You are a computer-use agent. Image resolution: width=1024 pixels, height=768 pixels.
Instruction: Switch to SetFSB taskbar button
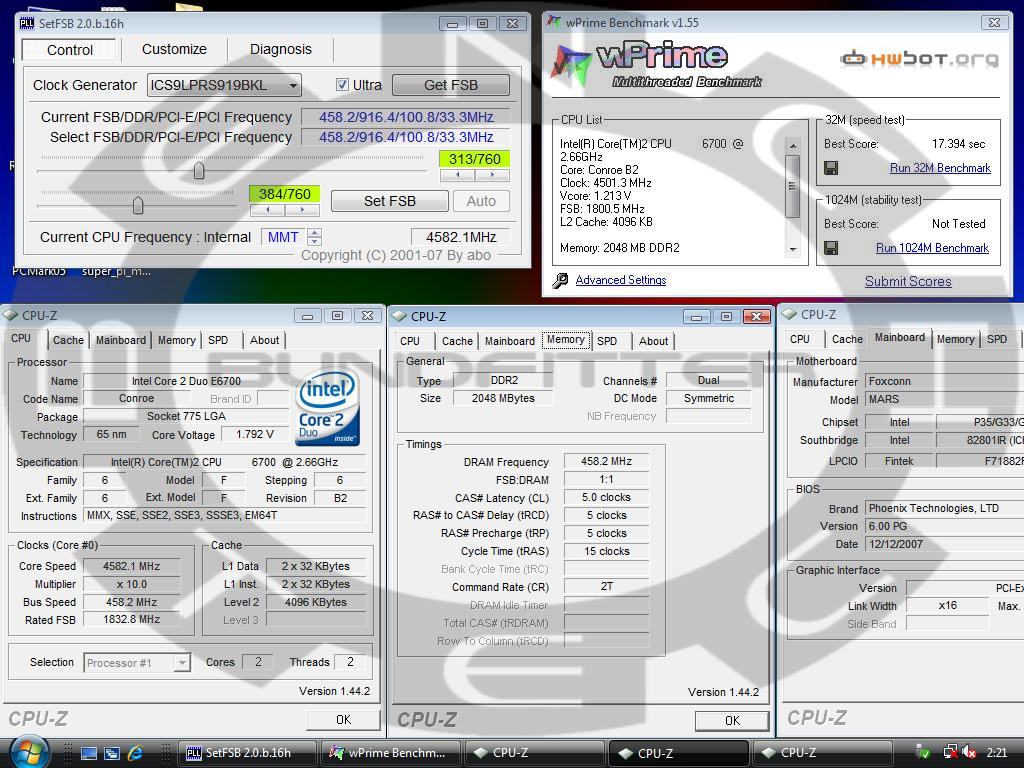[x=248, y=753]
